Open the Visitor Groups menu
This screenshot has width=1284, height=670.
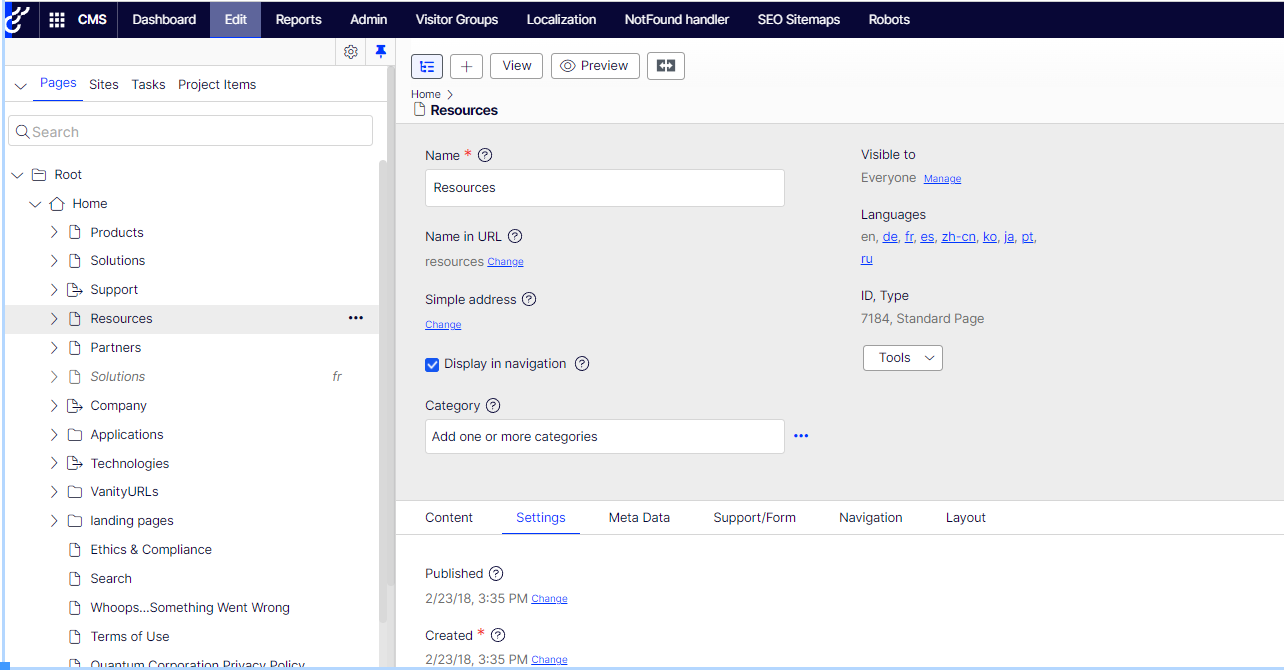(x=456, y=19)
